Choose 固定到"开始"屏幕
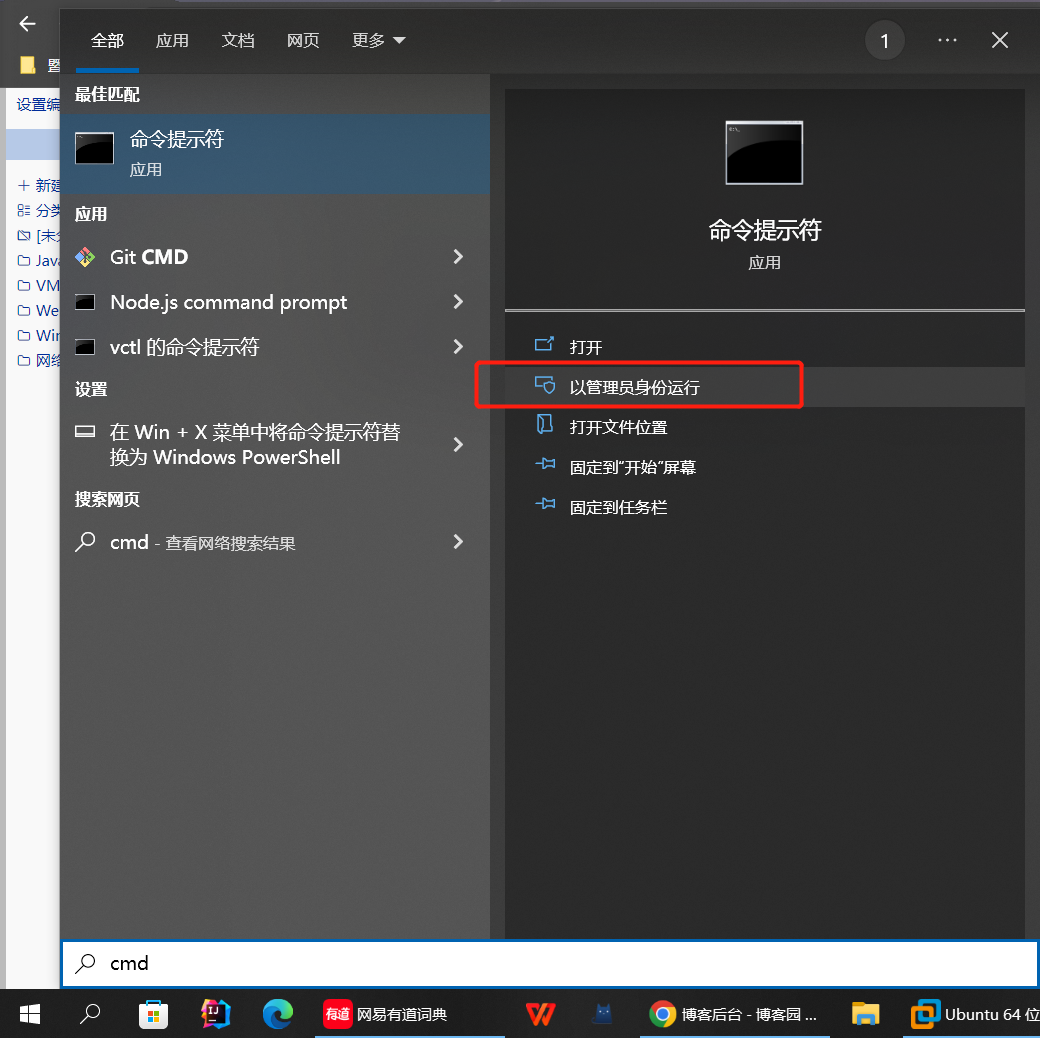The image size is (1040, 1038). tap(765, 467)
